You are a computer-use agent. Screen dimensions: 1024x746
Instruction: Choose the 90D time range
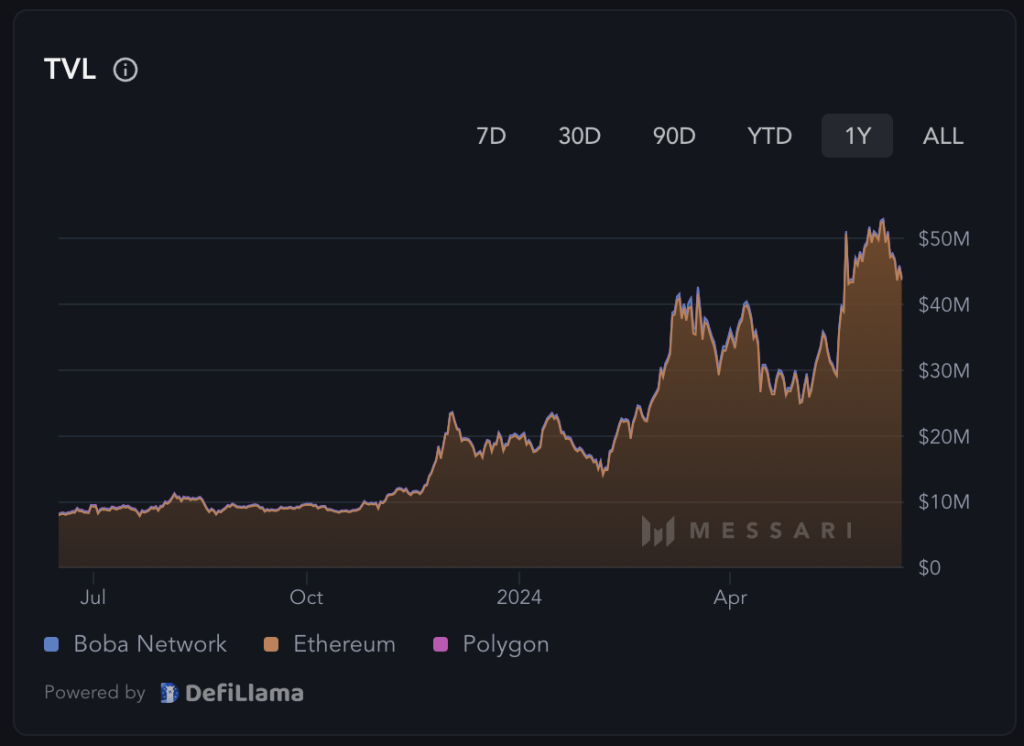674,136
